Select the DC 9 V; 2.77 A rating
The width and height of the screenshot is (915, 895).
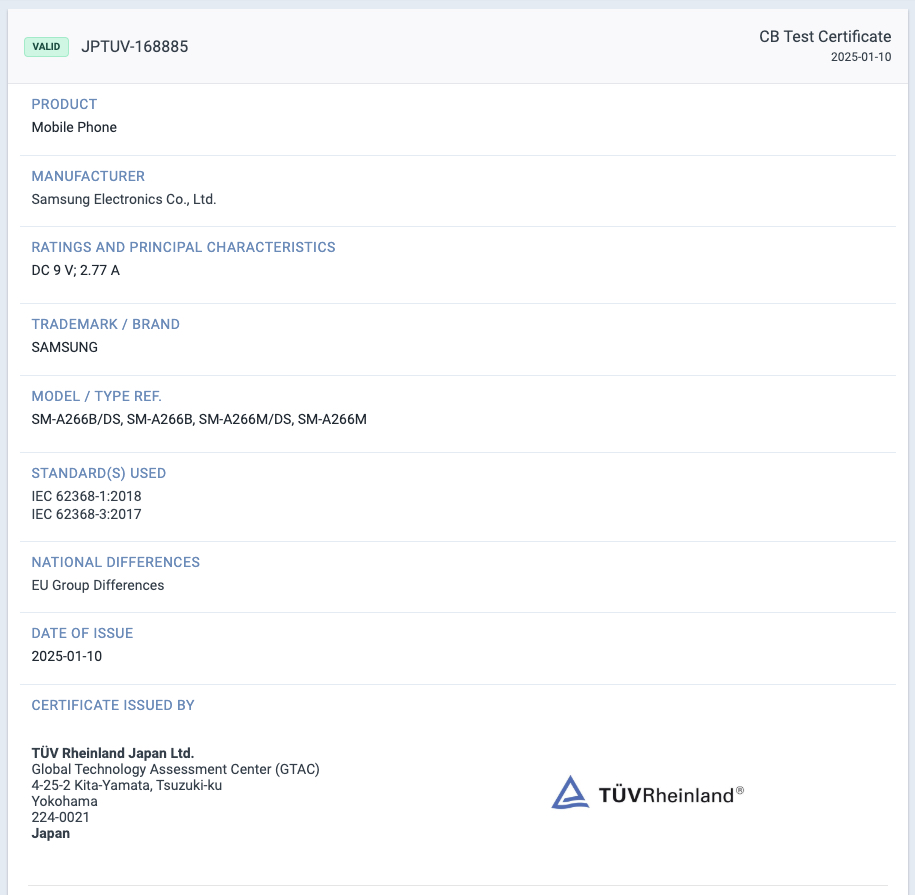pos(76,270)
